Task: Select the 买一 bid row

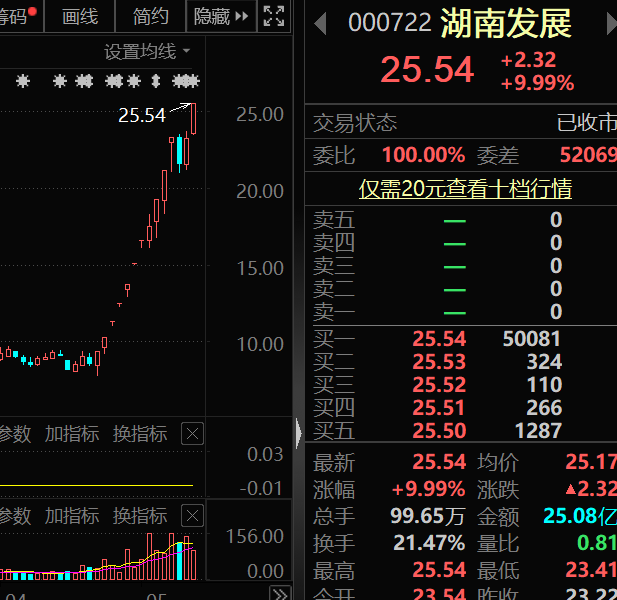Action: coord(460,339)
